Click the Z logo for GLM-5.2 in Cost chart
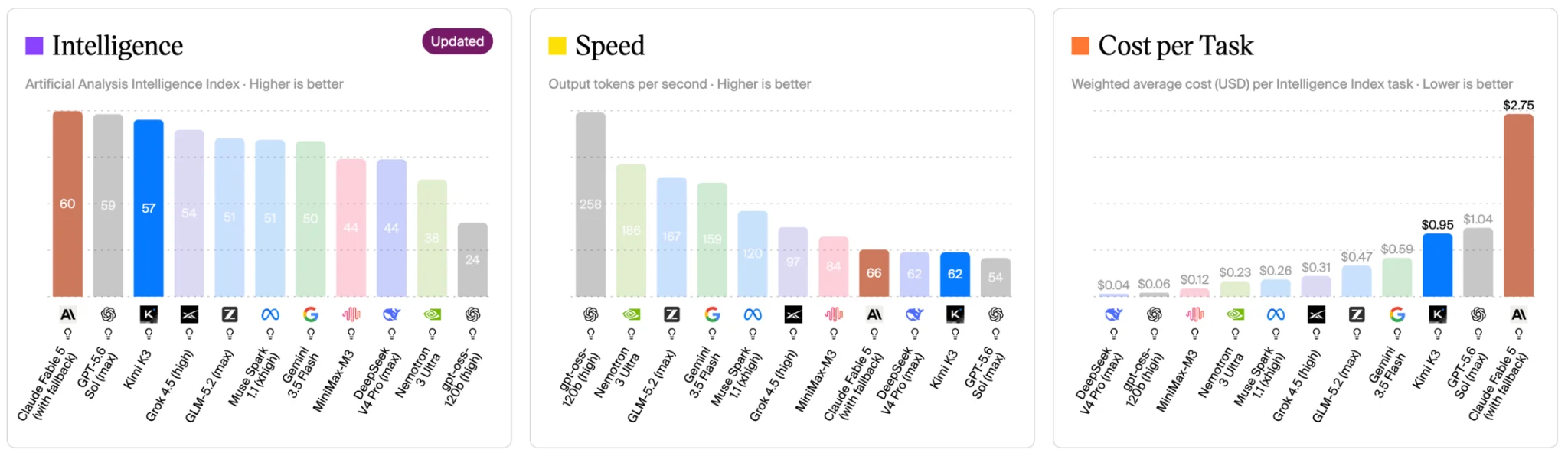1568x456 pixels. 1357,314
